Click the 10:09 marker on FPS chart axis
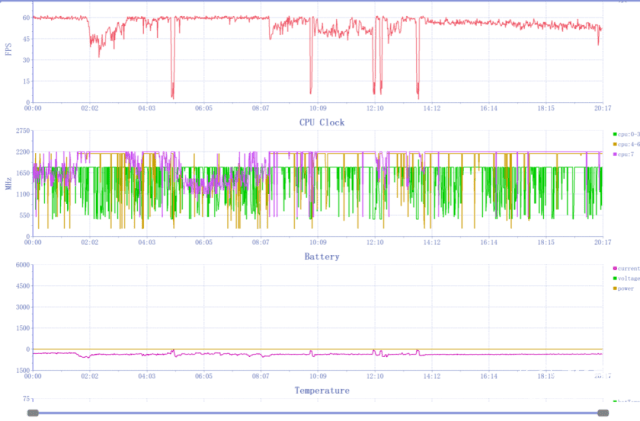Screen dimensions: 640x421 (x=317, y=108)
